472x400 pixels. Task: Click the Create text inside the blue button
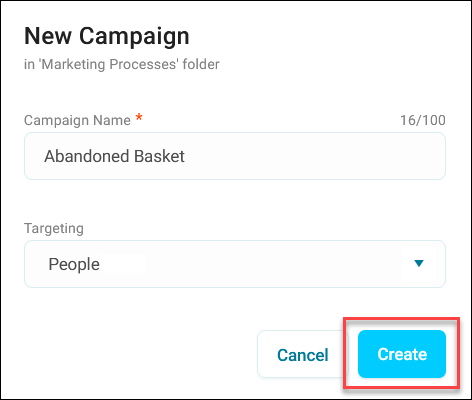click(x=402, y=354)
